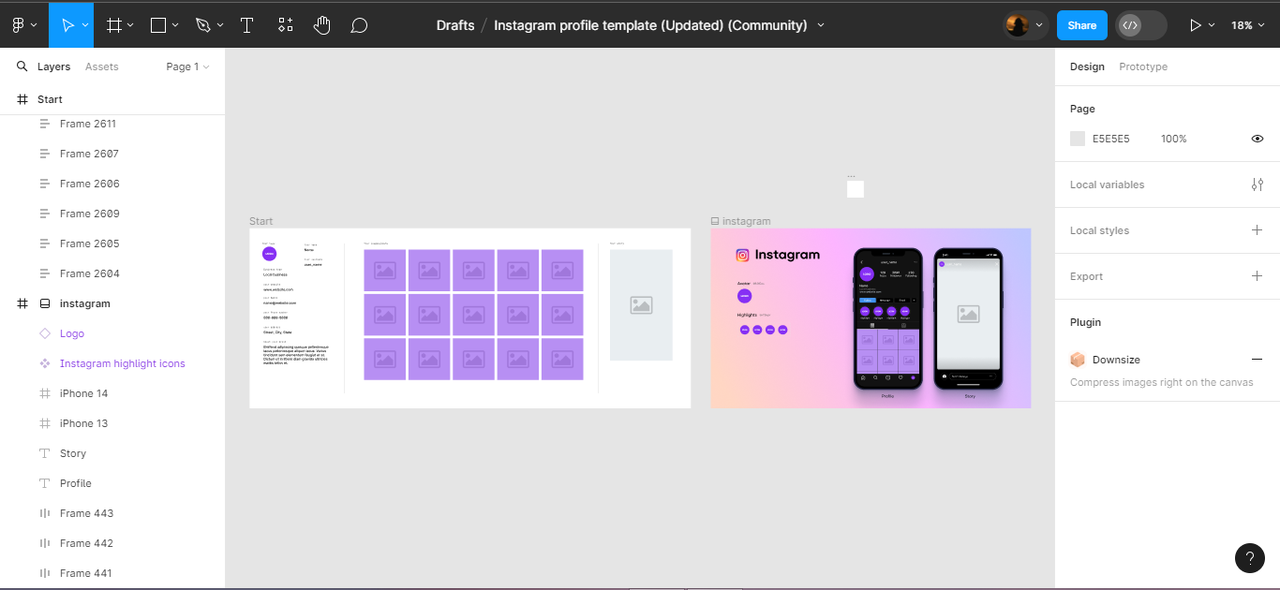The height and width of the screenshot is (590, 1280).
Task: Switch to the Layers tab
Action: [54, 67]
